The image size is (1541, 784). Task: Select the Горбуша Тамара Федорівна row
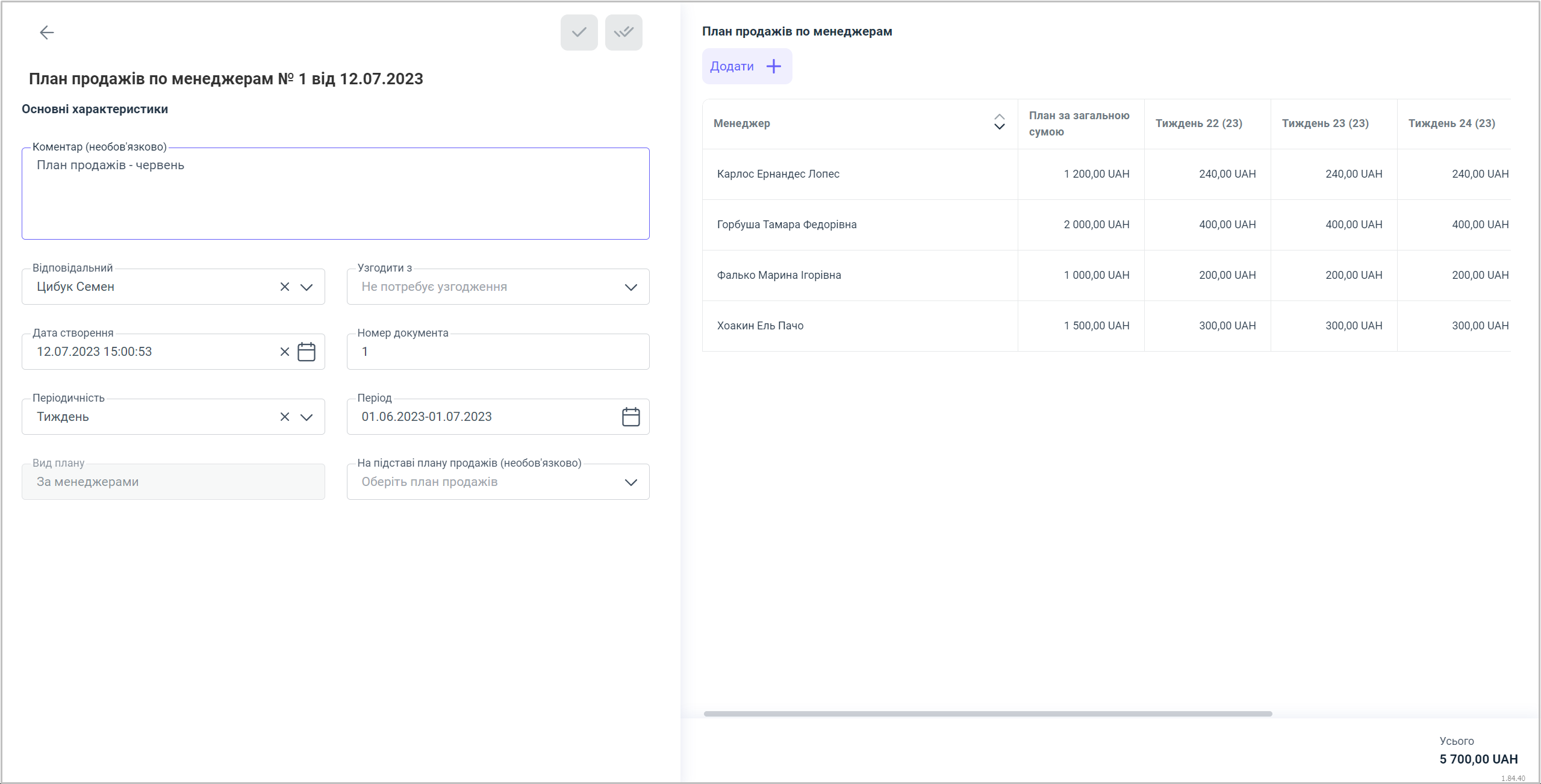786,225
